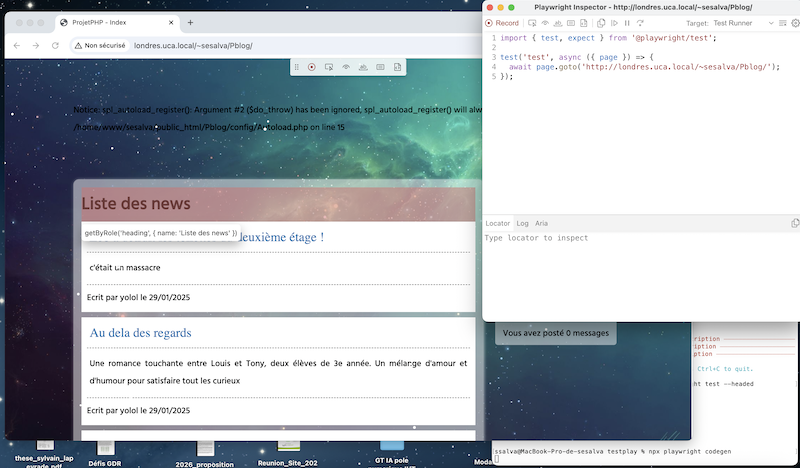Click assert text icon in page overlay toolbar
The image size is (800, 468).
pos(363,67)
